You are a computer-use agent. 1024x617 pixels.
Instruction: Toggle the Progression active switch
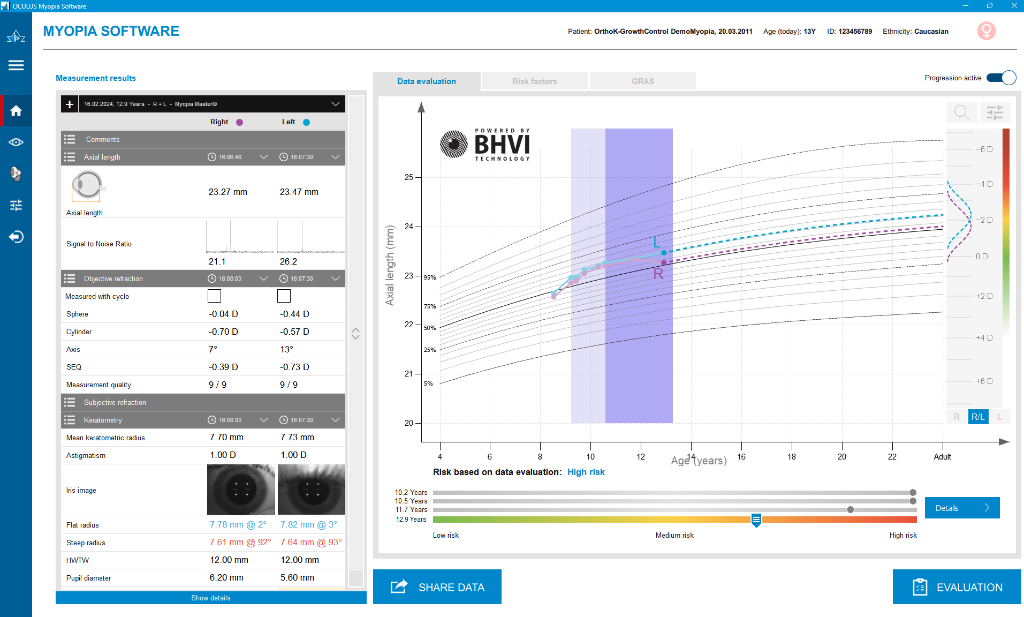point(1001,78)
